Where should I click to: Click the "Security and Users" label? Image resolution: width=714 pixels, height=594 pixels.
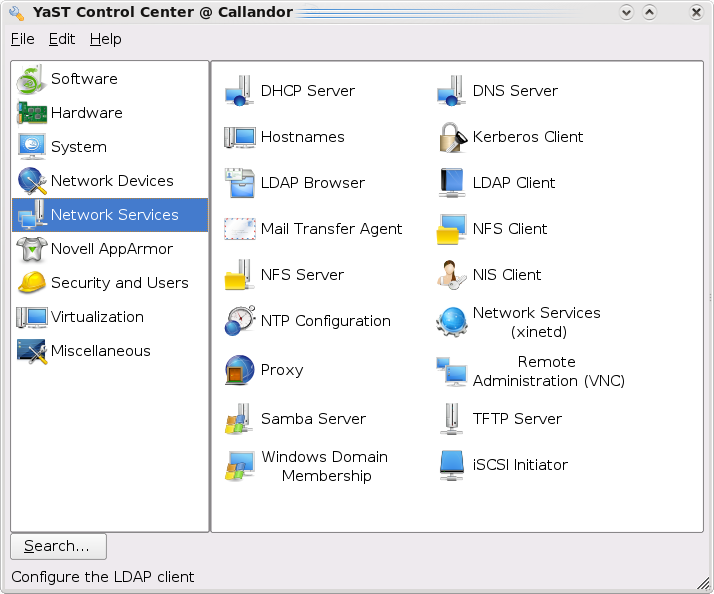tap(119, 283)
